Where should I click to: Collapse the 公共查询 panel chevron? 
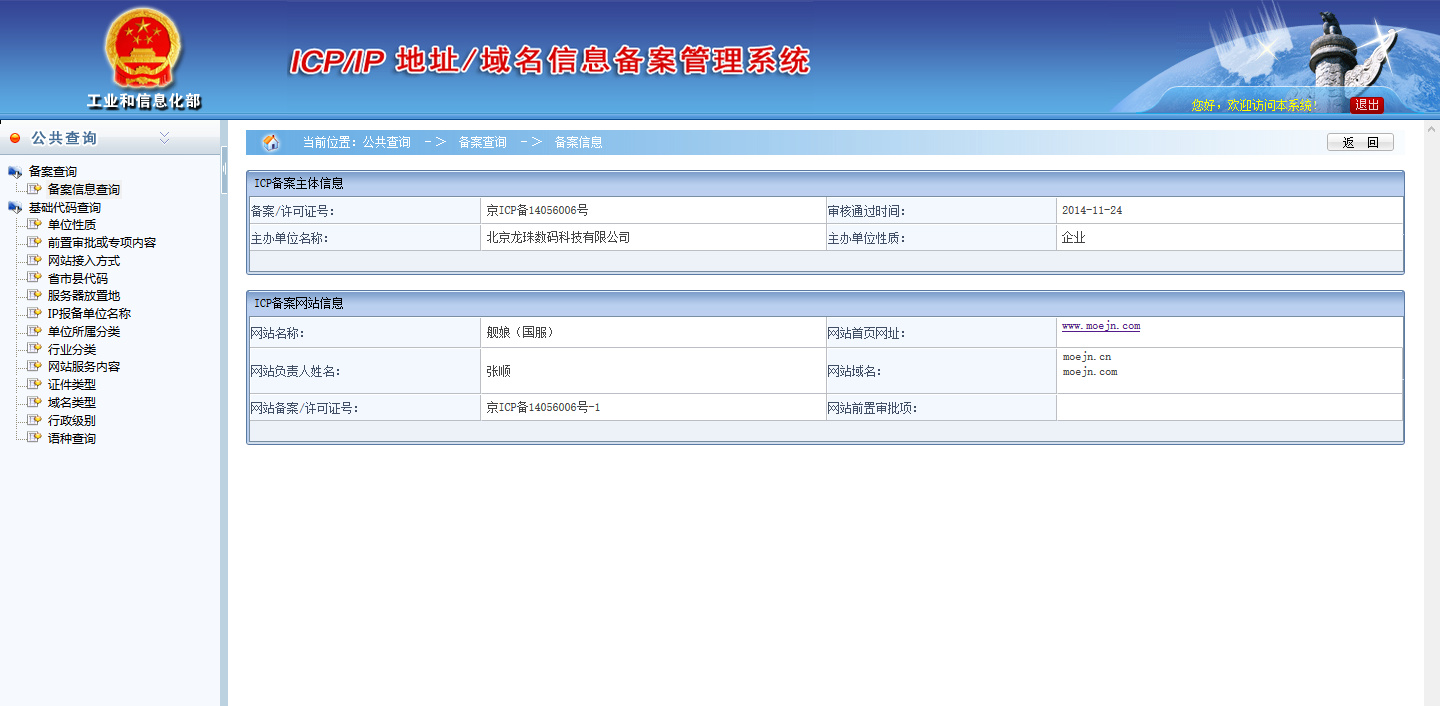point(165,138)
